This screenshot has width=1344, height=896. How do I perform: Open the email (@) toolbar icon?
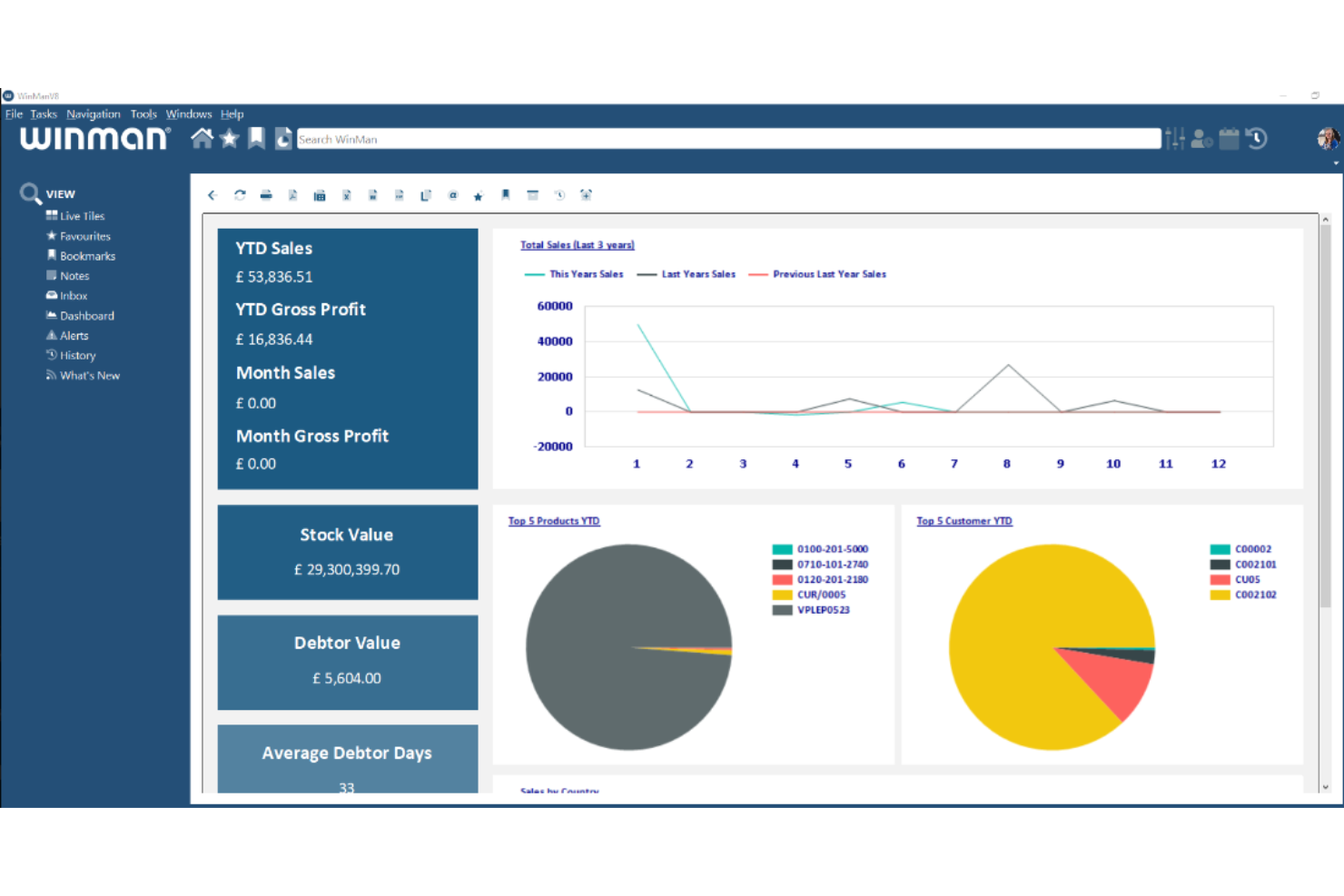point(453,194)
